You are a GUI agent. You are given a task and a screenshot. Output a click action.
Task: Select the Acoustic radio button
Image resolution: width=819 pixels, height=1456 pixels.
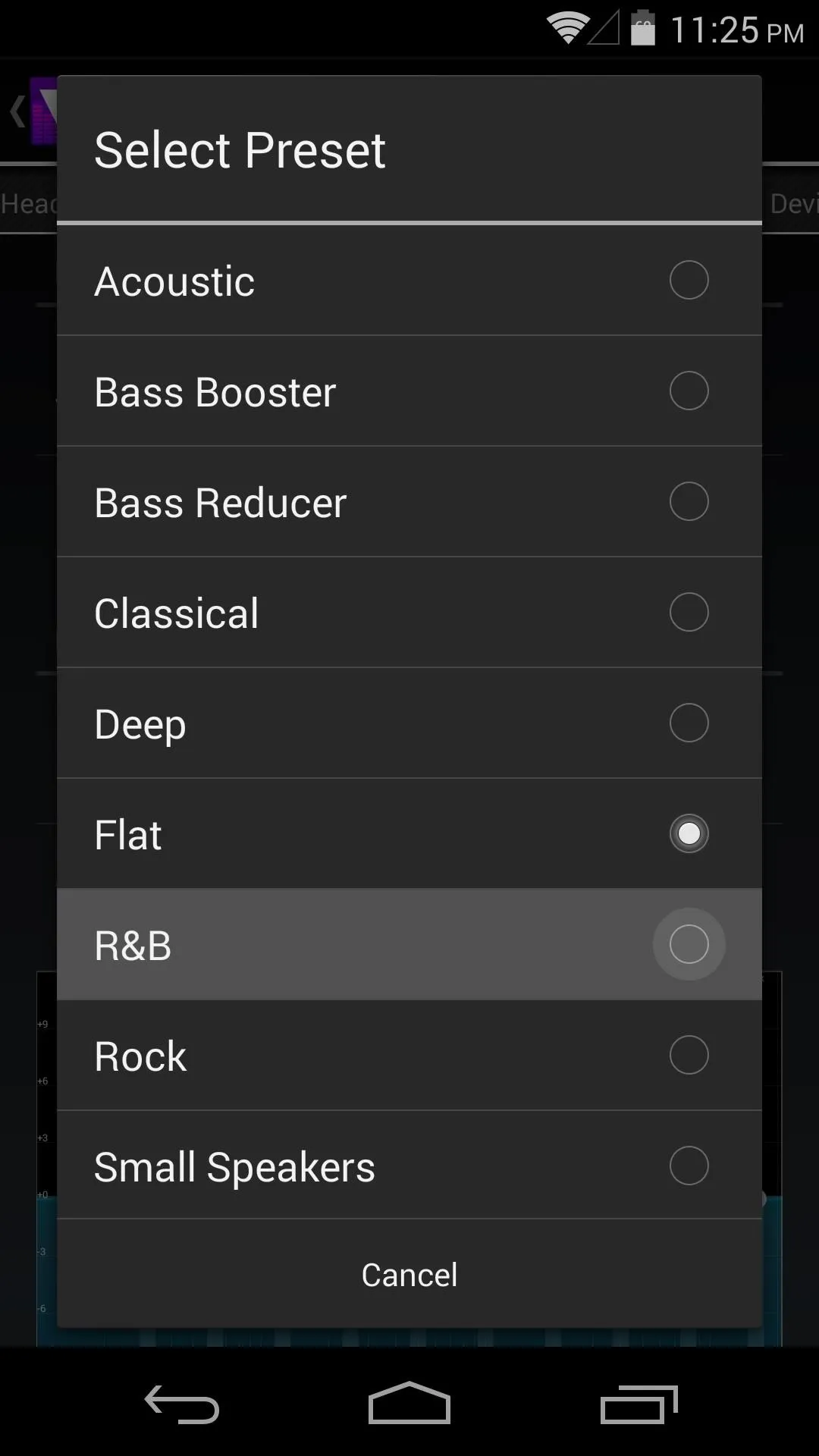point(689,280)
